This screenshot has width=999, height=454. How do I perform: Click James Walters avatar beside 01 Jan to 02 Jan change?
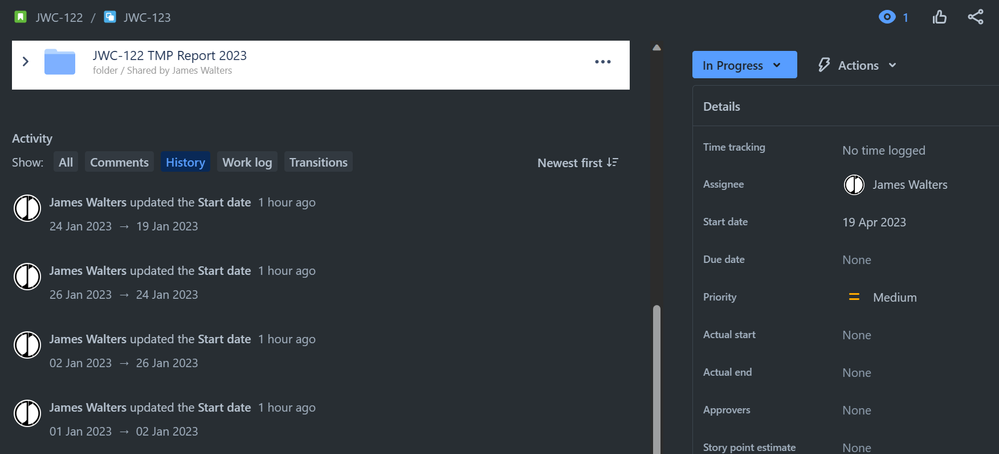point(27,413)
